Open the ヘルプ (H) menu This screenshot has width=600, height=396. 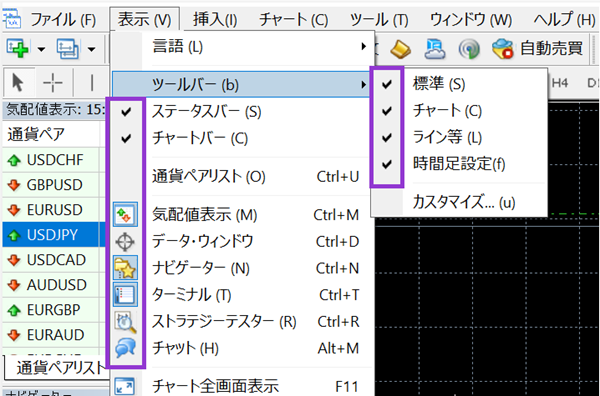click(564, 19)
